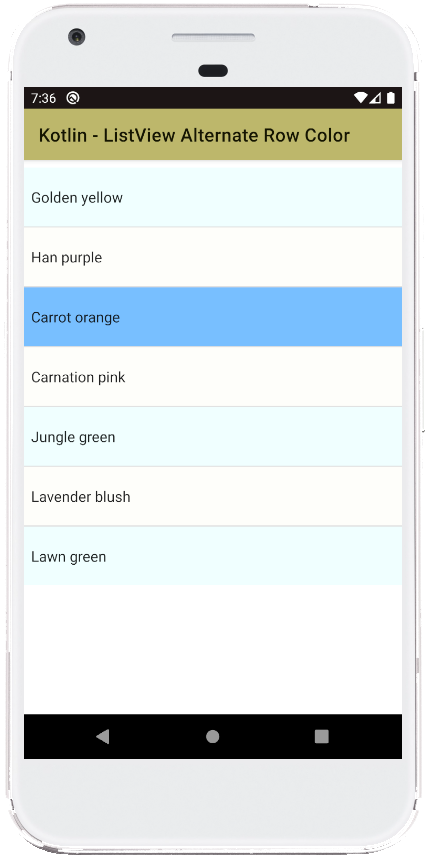Screen dimensions: 425x858
Task: Tap the phone front camera lens
Action: (77, 37)
